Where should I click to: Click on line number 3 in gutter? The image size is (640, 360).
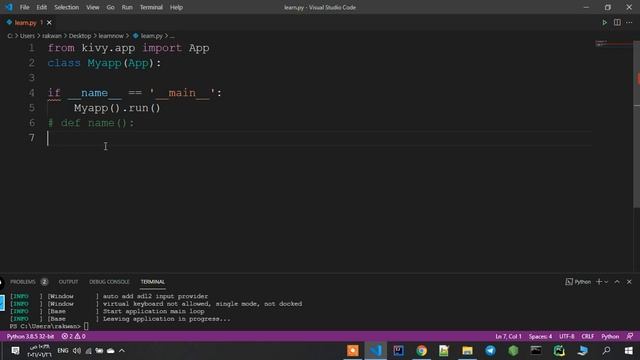pos(31,78)
